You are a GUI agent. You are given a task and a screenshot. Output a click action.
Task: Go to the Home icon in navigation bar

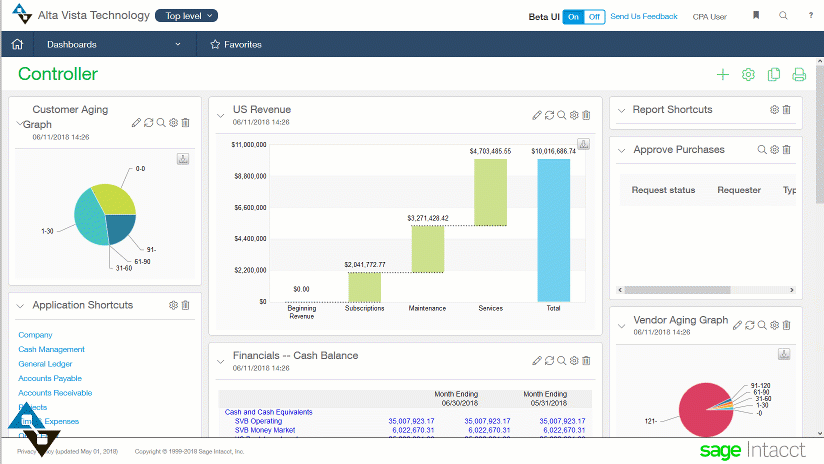17,44
